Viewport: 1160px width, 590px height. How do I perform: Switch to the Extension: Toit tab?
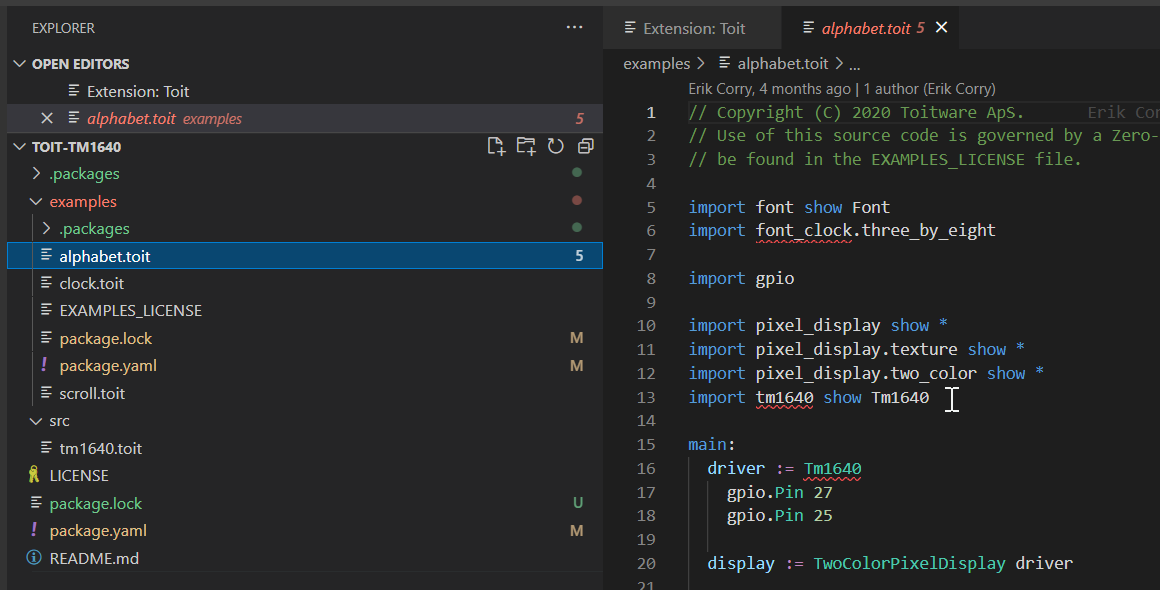(693, 28)
